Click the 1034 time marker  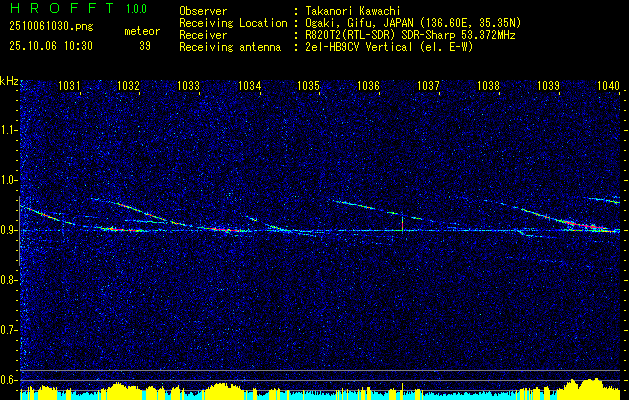pyautogui.click(x=250, y=85)
